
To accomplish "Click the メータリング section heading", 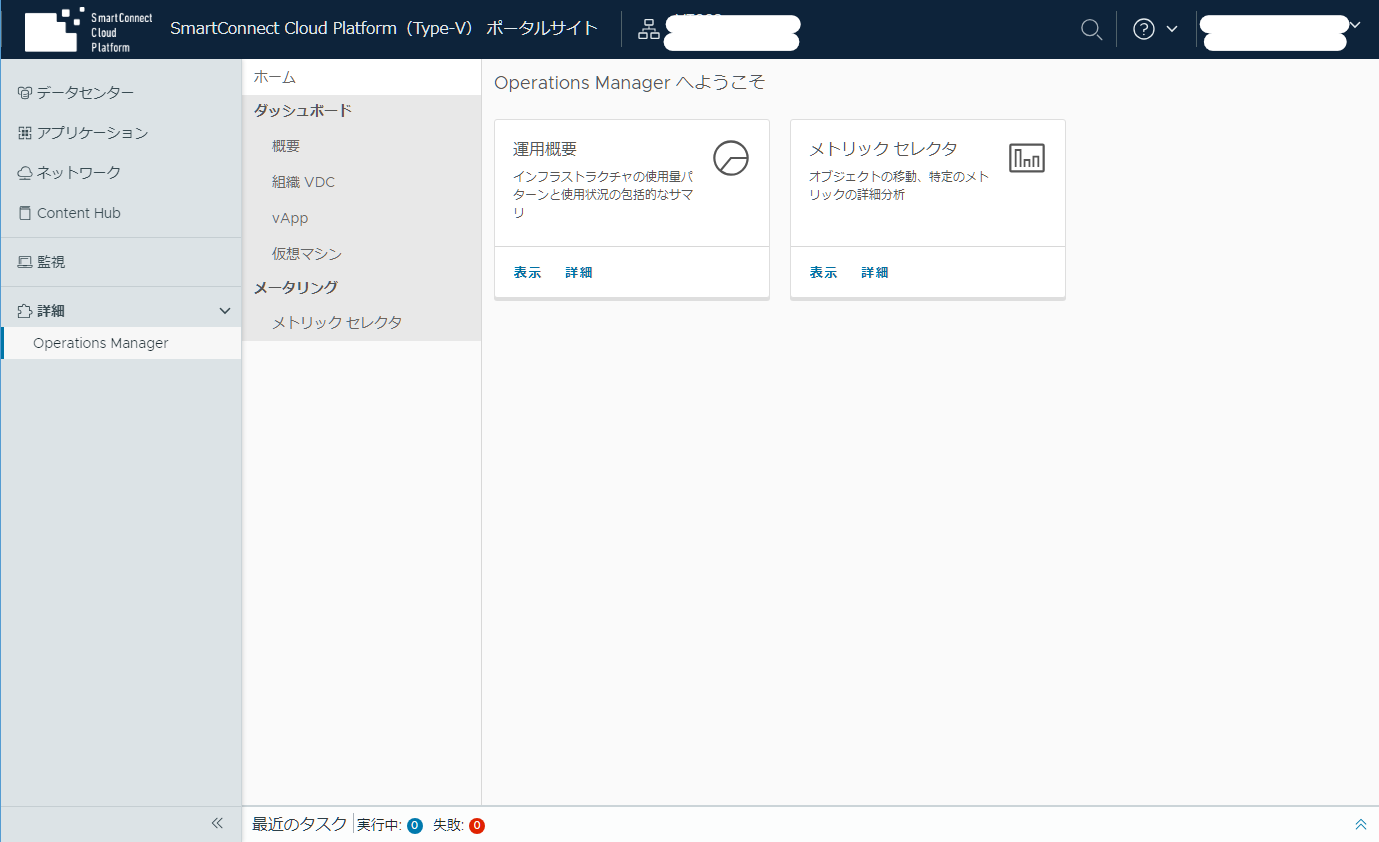I will (x=296, y=288).
